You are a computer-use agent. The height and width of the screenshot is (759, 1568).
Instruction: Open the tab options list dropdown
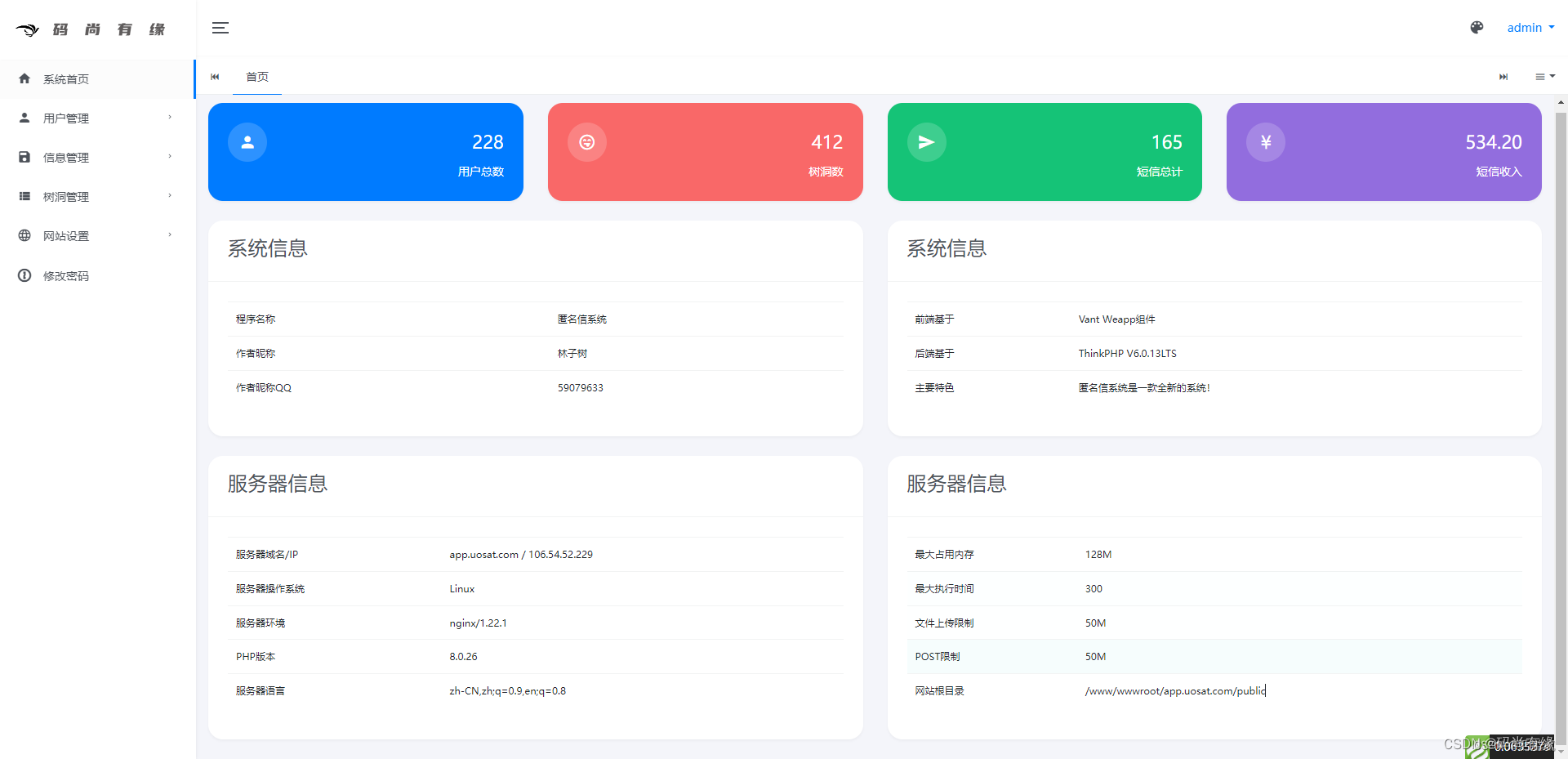pos(1545,77)
